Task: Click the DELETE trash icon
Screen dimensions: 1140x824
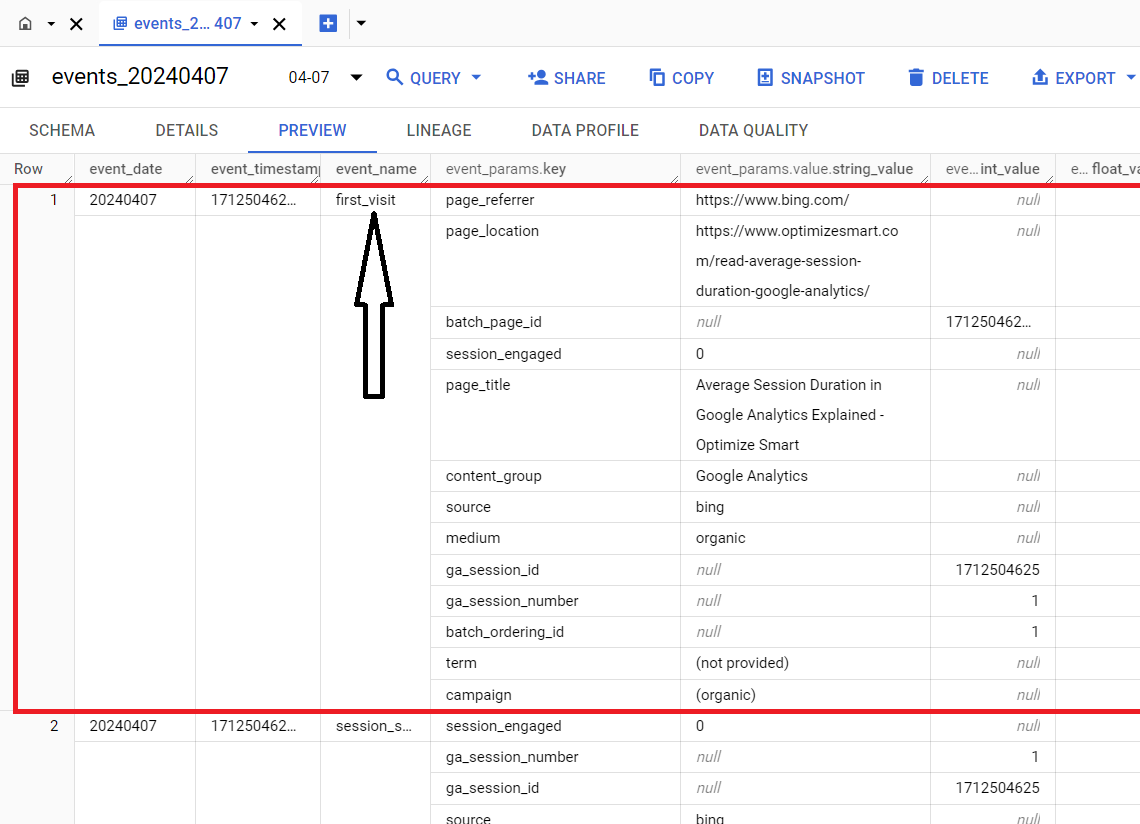Action: click(916, 78)
